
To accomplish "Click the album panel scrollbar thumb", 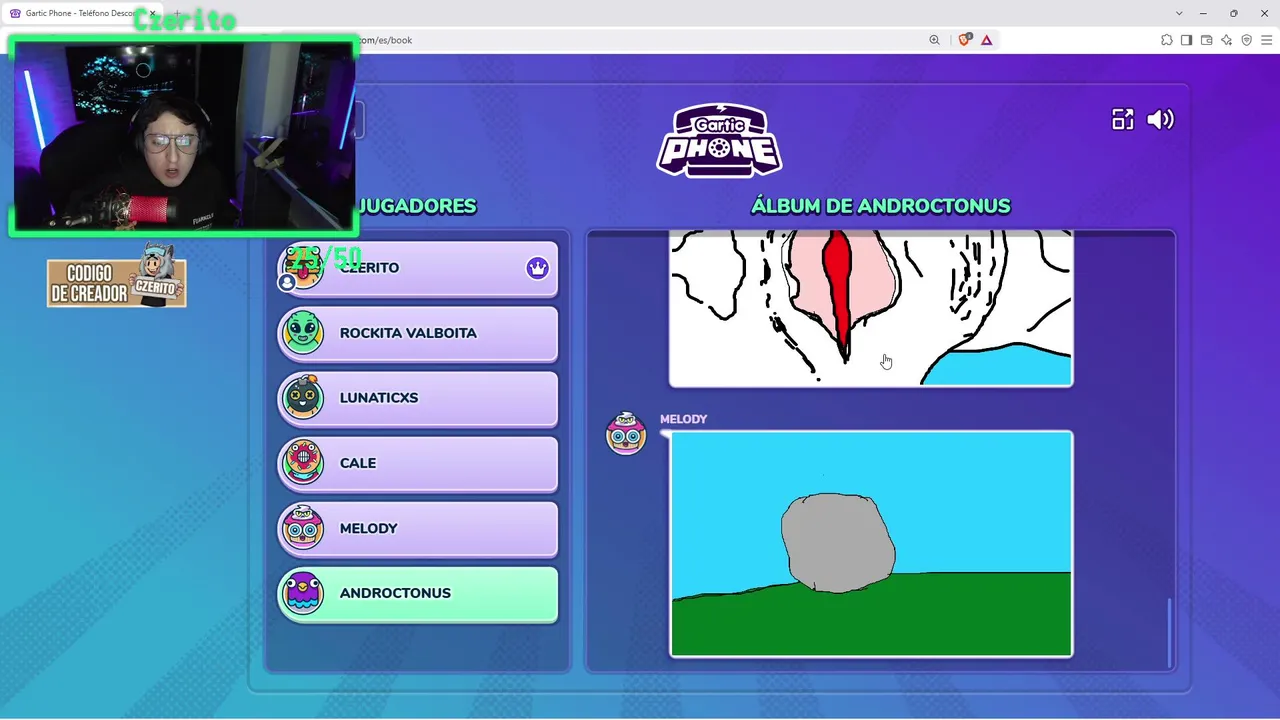I will tap(1168, 633).
